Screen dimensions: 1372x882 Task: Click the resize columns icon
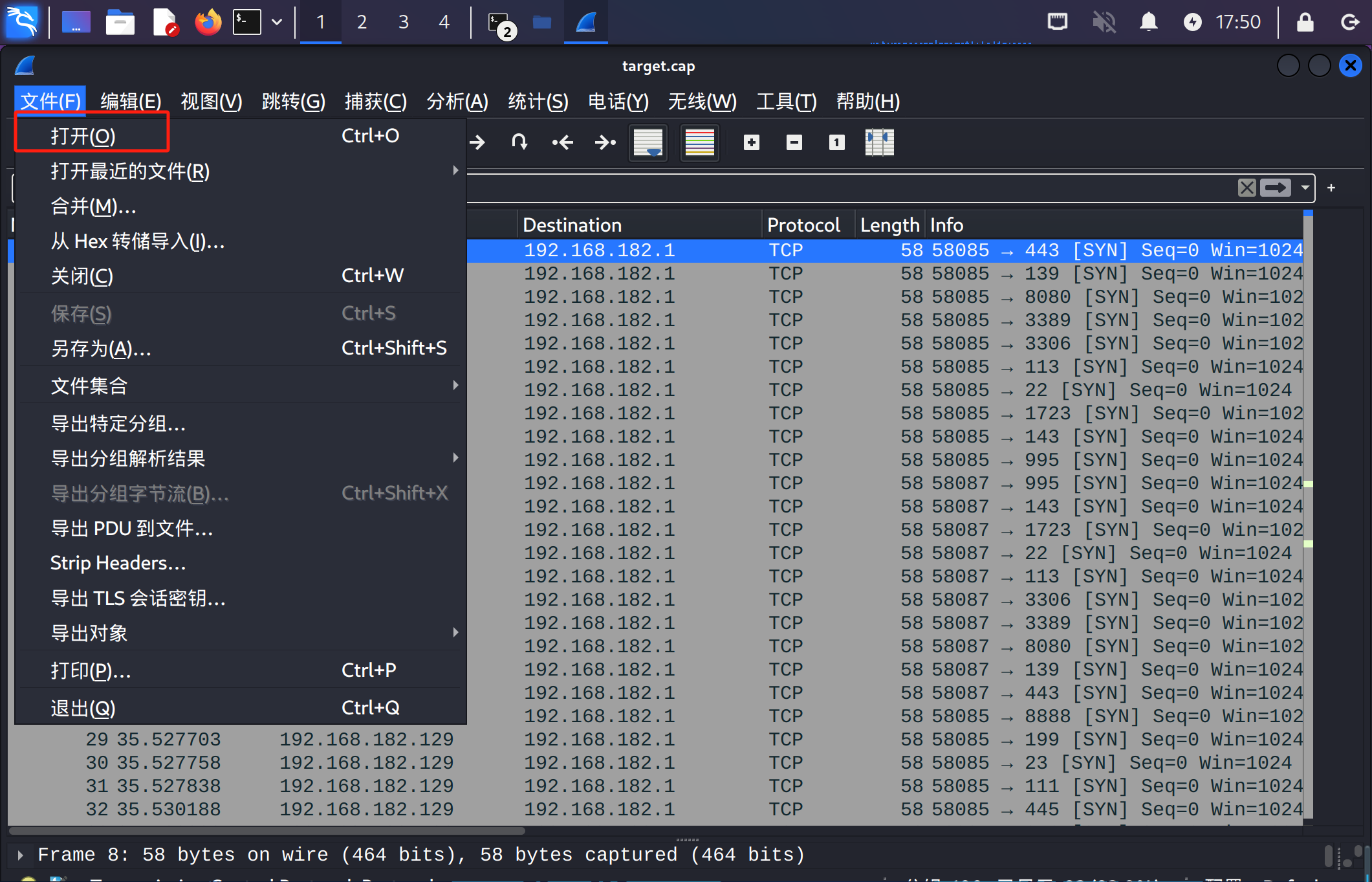[879, 142]
